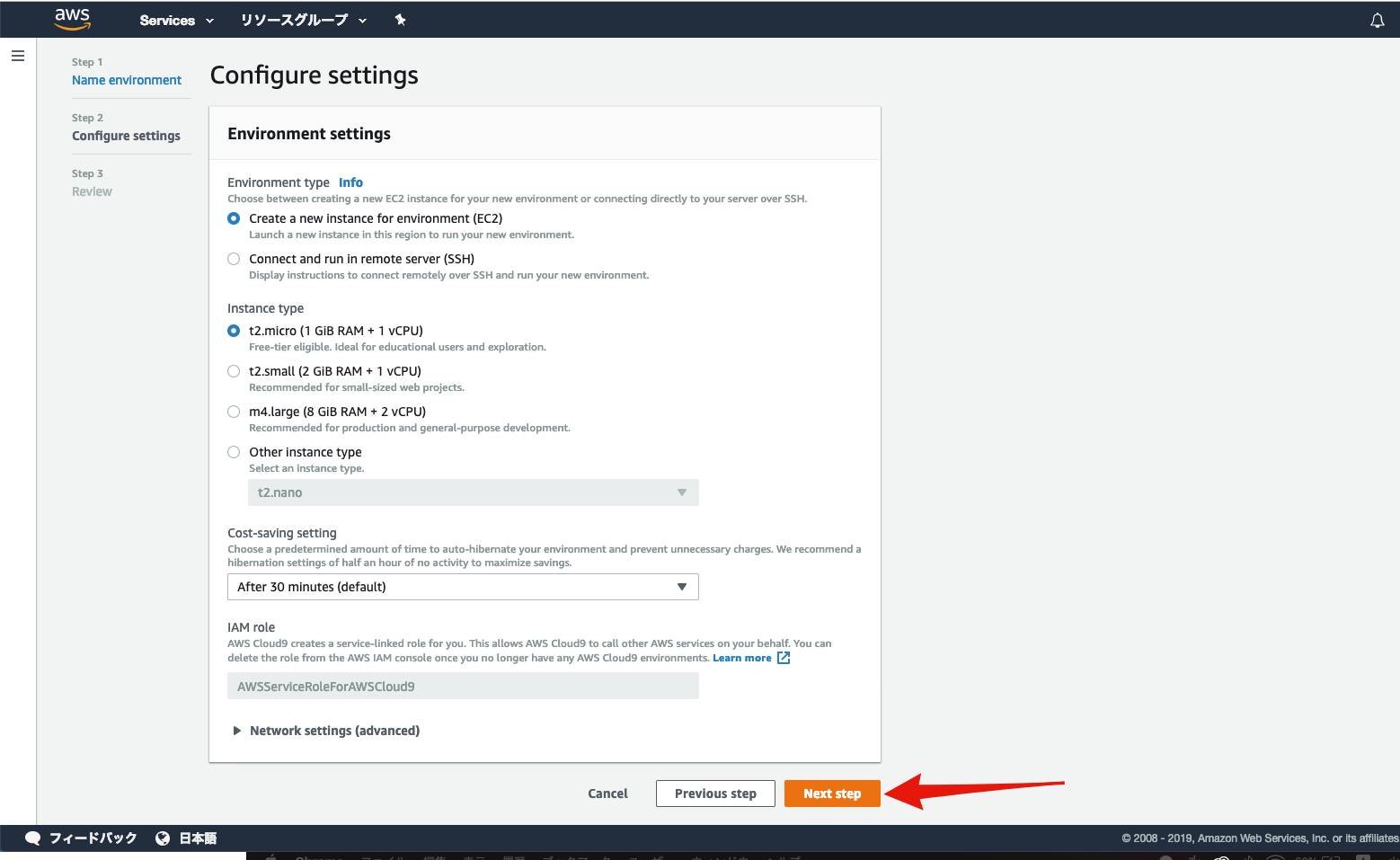Click the feedback speech bubble icon
The image size is (1400, 860).
[x=33, y=838]
